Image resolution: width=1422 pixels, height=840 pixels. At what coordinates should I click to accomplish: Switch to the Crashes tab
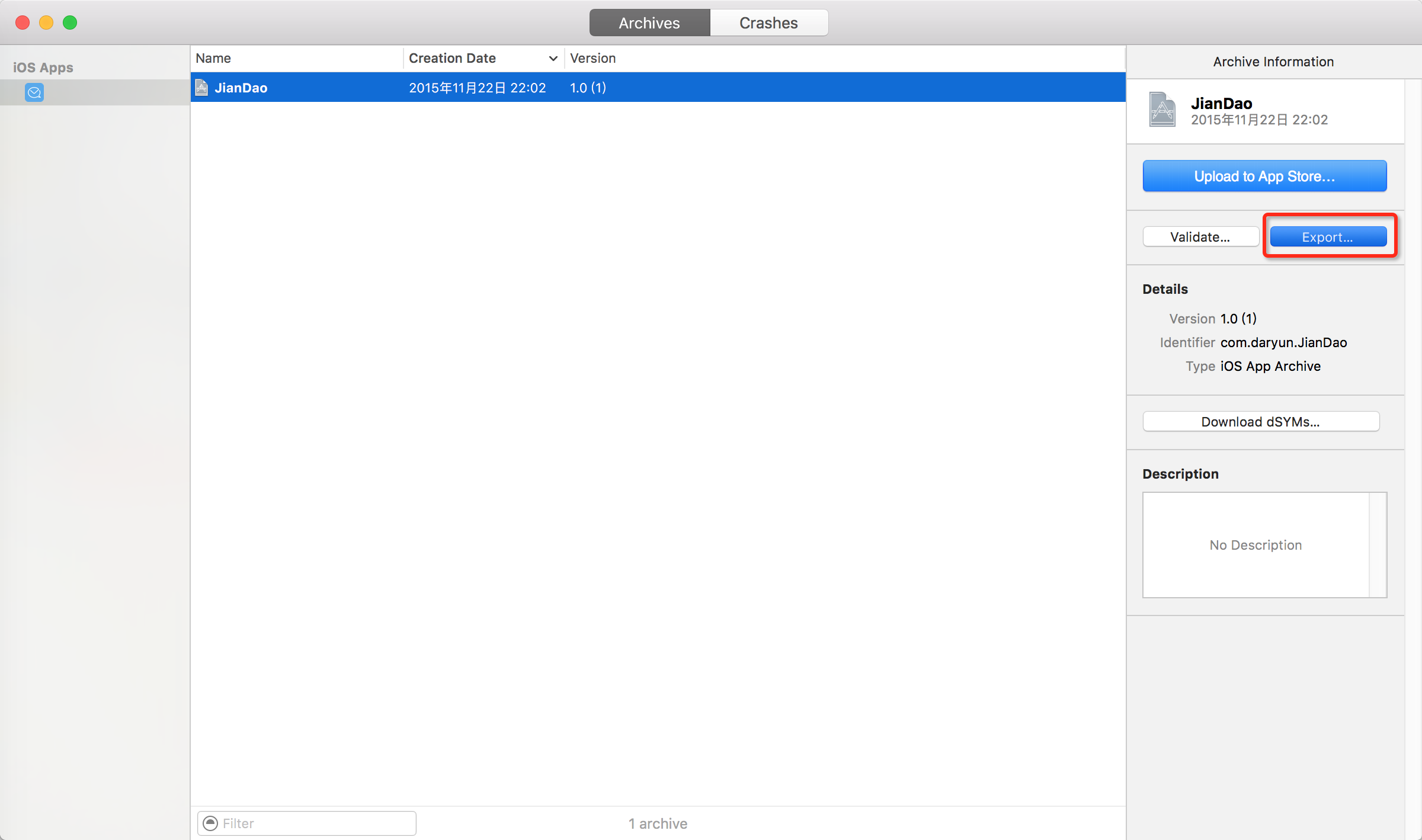[768, 23]
